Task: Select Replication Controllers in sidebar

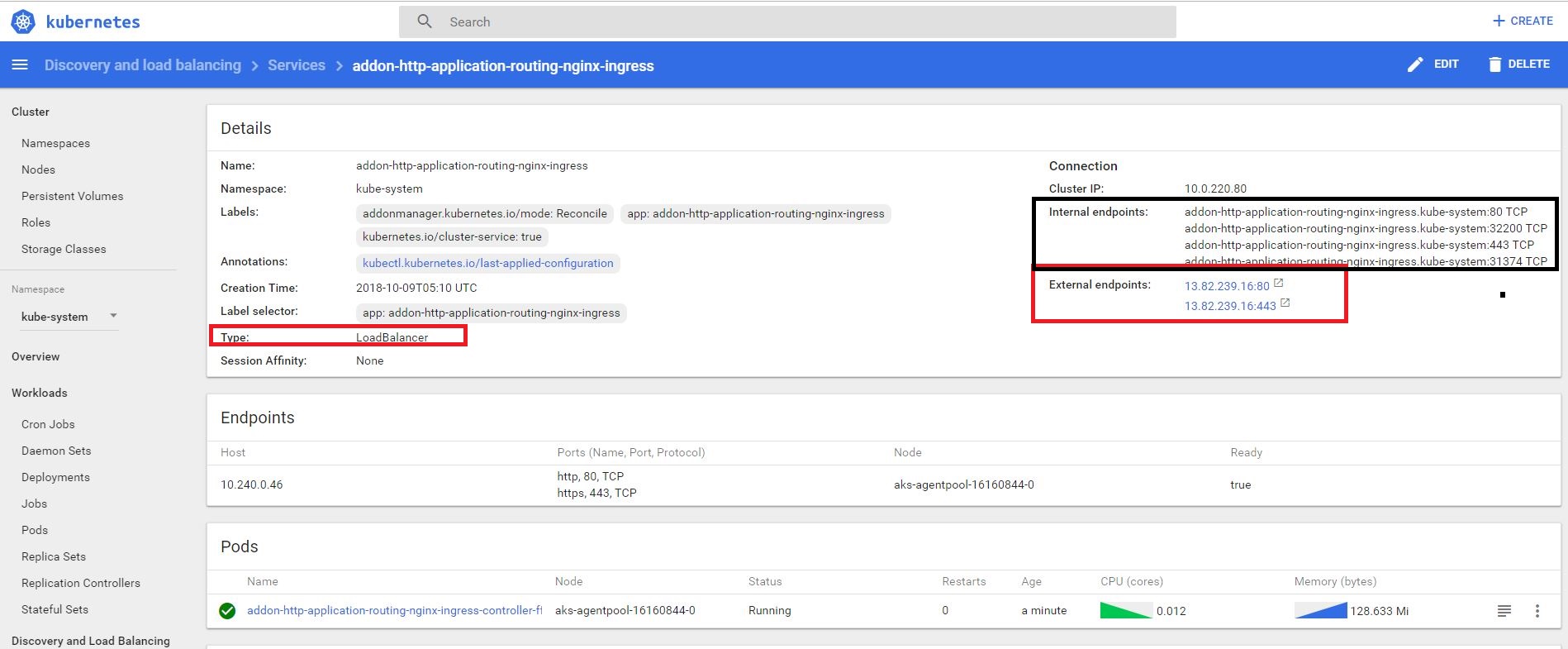Action: pos(81,583)
